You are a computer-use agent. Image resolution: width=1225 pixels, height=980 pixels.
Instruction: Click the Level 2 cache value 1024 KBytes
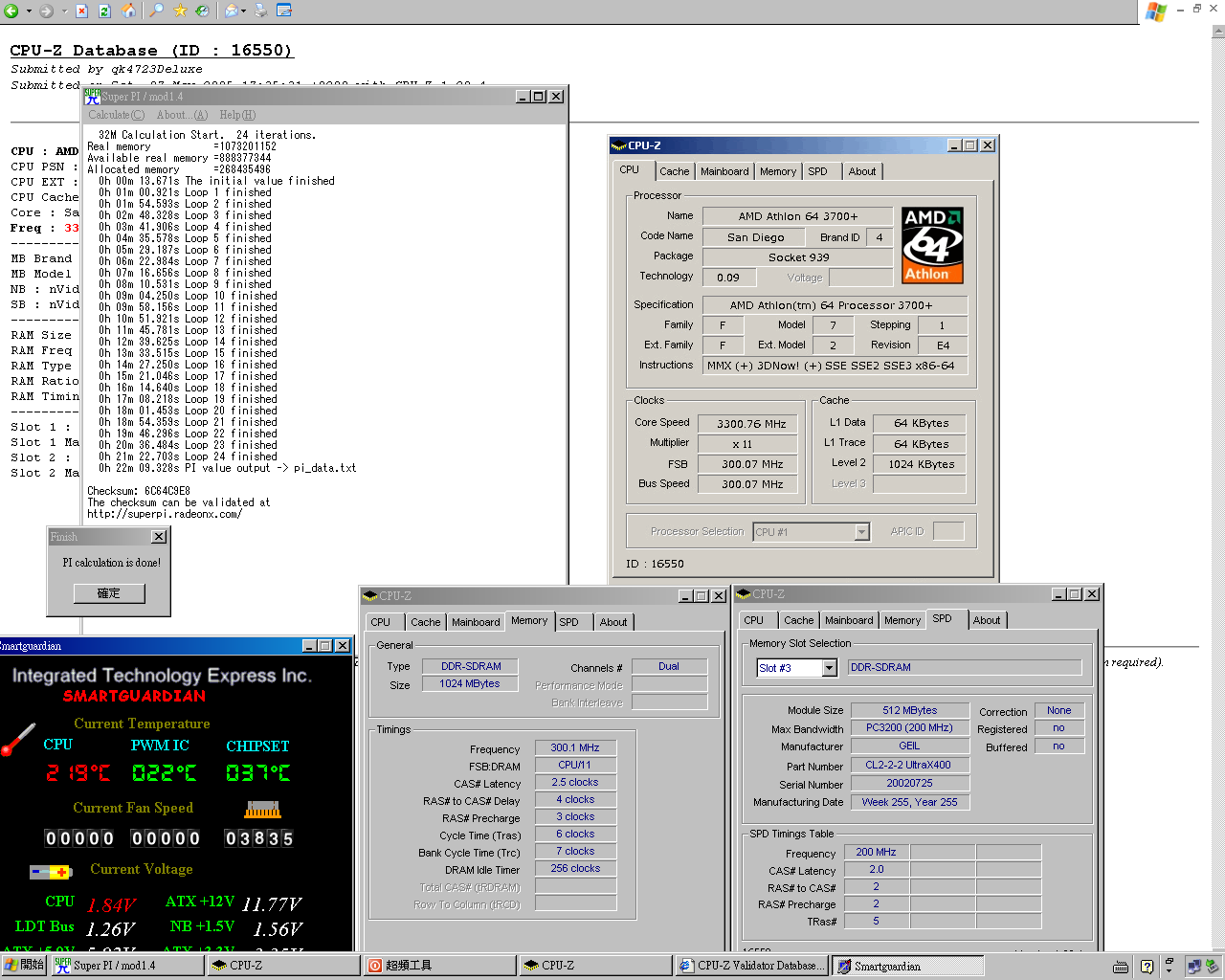click(x=921, y=464)
